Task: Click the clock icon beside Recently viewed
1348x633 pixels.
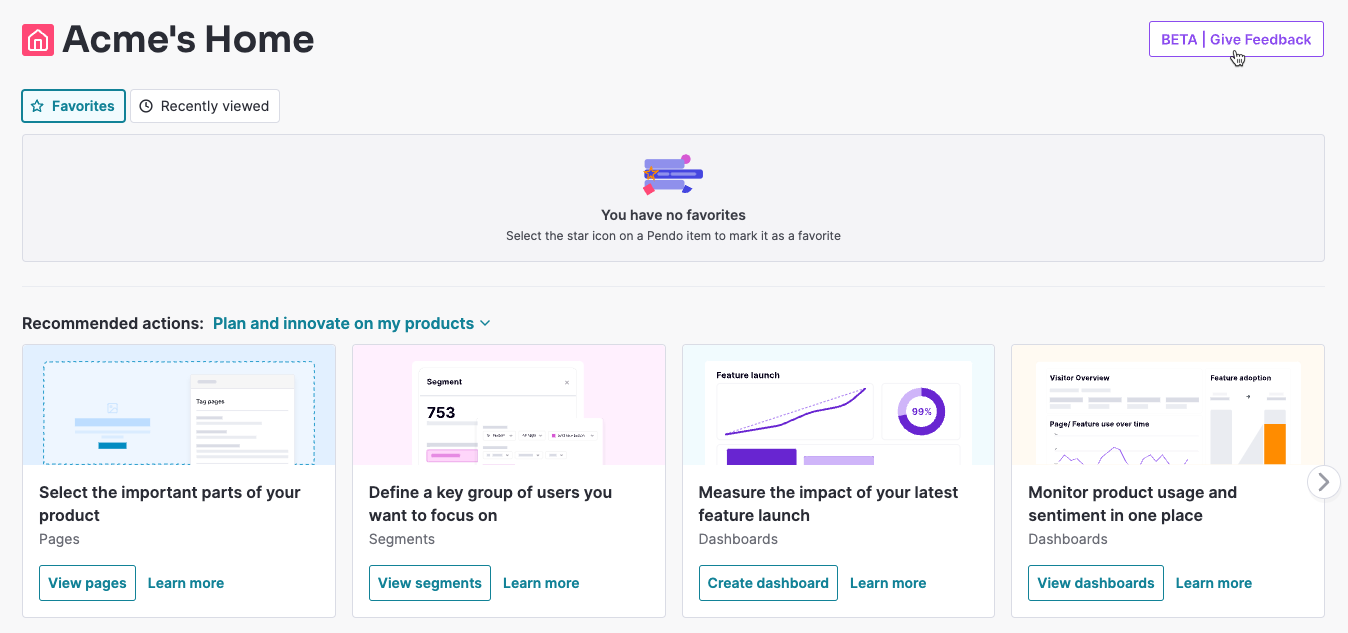Action: coord(147,105)
